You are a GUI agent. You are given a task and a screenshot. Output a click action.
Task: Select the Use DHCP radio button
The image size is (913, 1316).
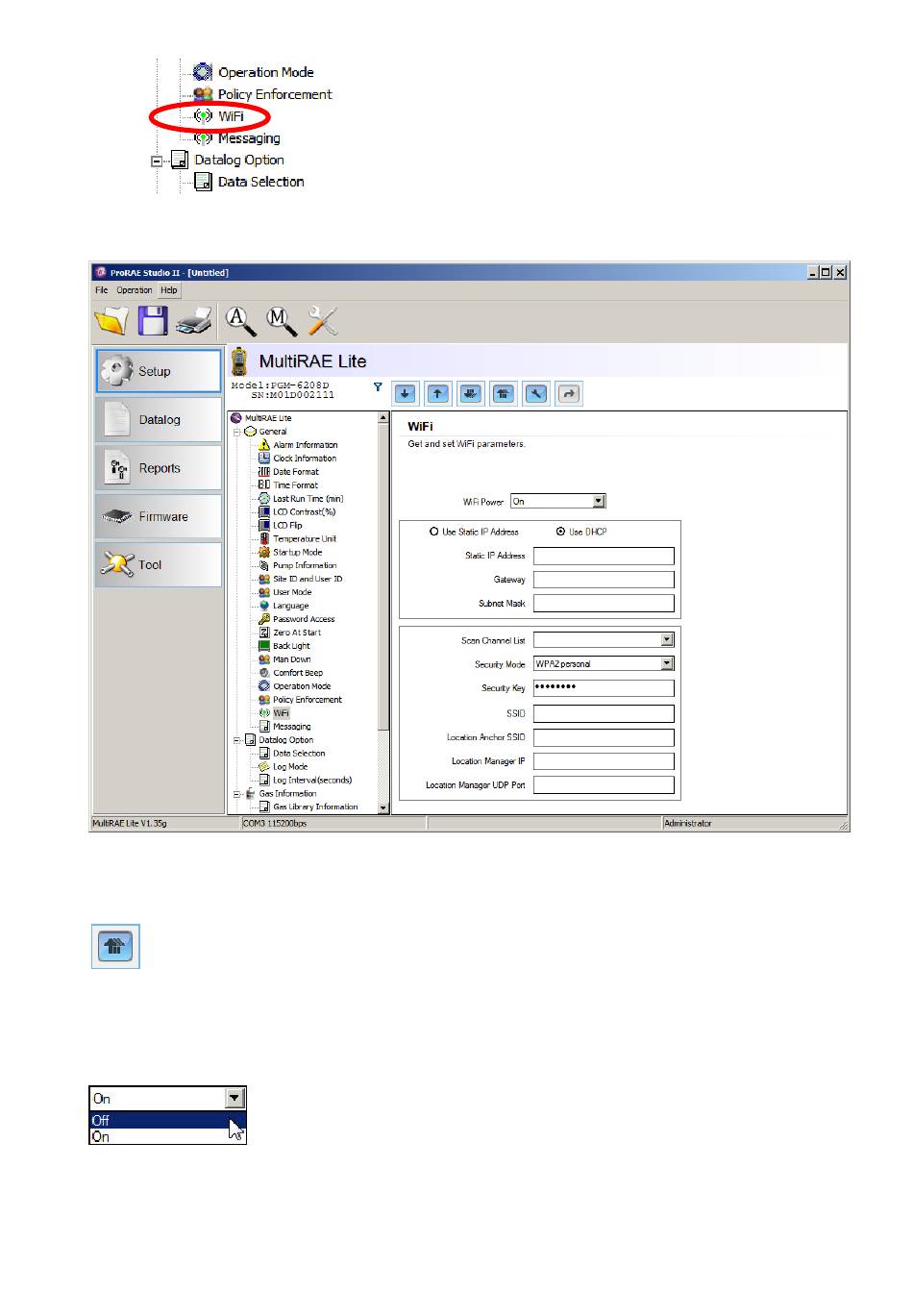tap(561, 532)
